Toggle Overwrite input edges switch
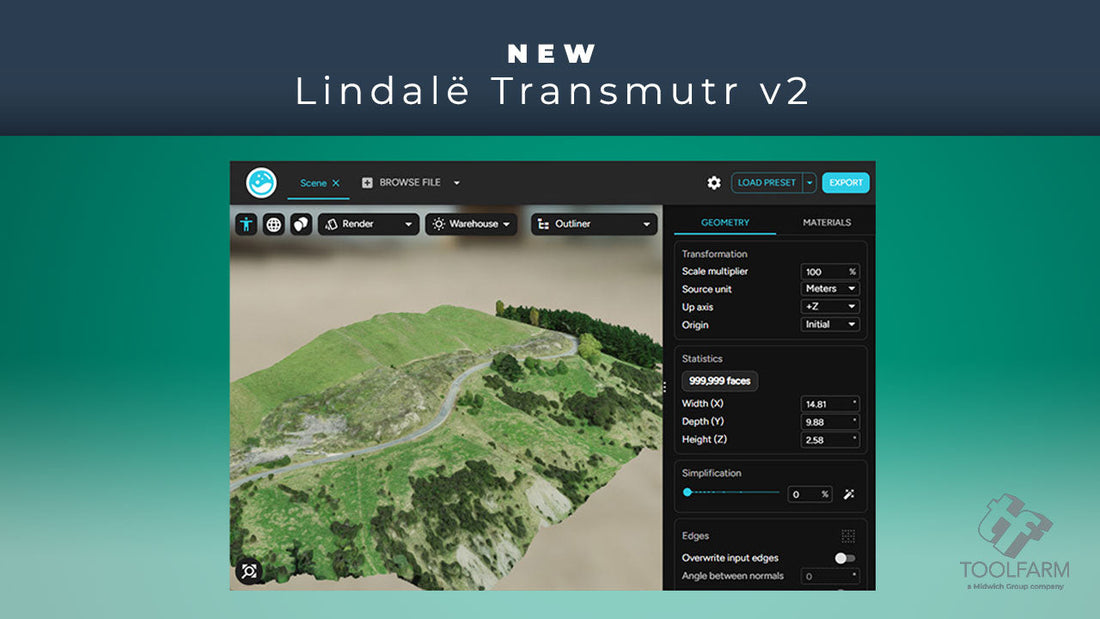The width and height of the screenshot is (1100, 619). coord(845,558)
